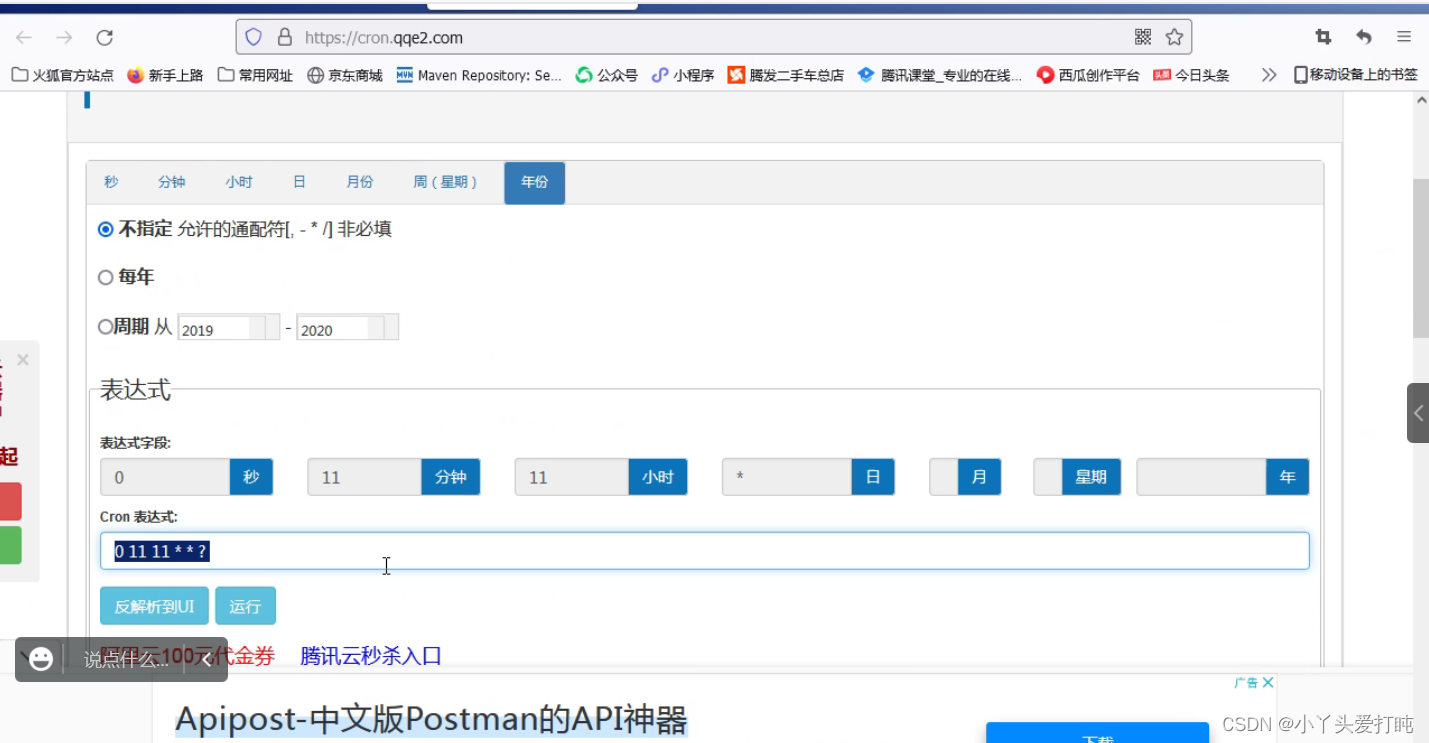Open the 西瓜创作平台 bookmark
1429x743 pixels.
click(x=1088, y=75)
